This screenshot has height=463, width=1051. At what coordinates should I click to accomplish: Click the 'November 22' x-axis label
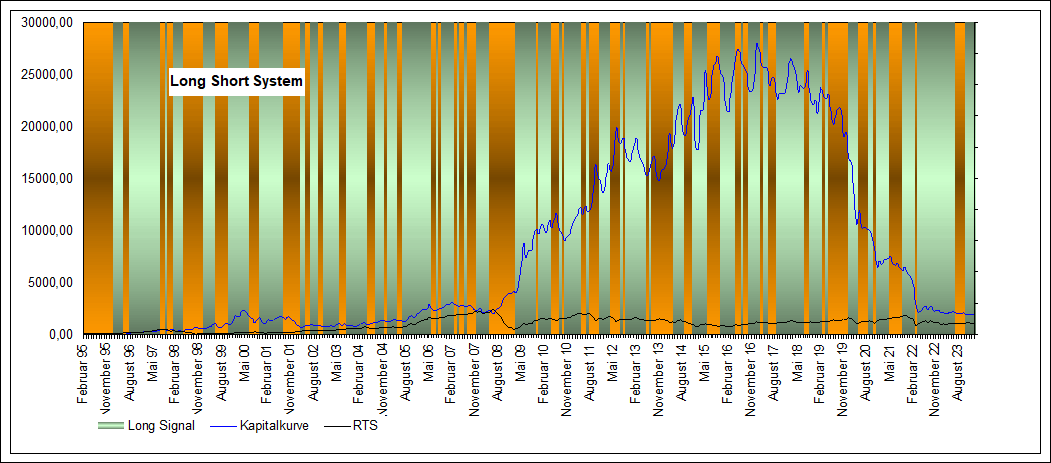(935, 380)
